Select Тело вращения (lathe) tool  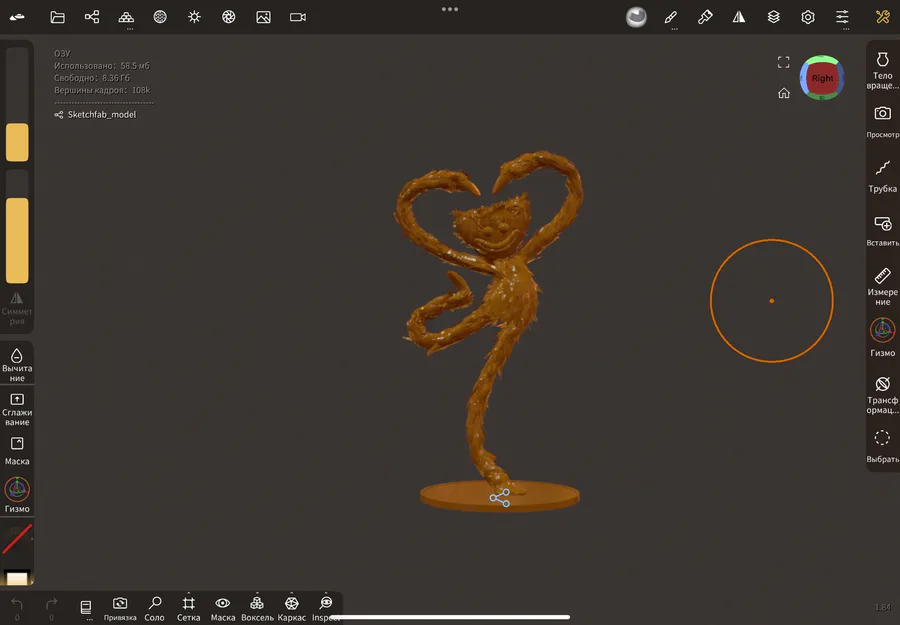click(x=883, y=70)
